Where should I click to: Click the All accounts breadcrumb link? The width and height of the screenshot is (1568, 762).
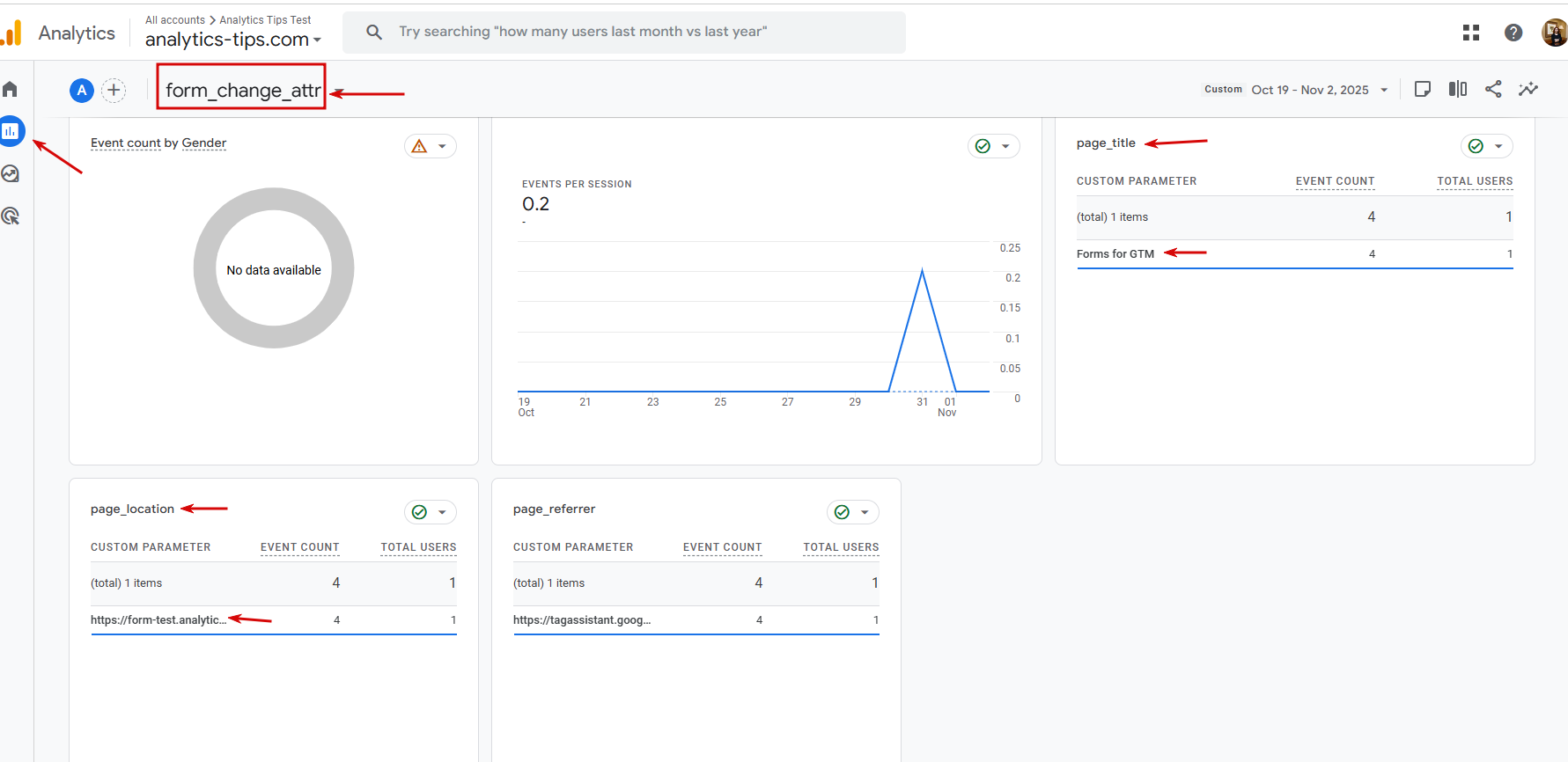click(174, 19)
